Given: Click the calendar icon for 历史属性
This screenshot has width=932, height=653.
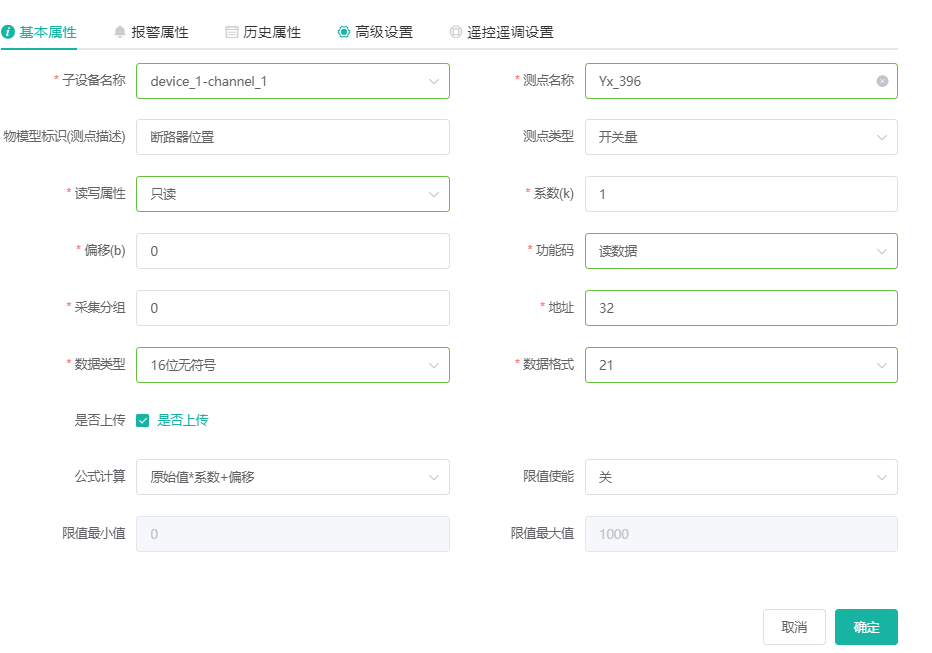Looking at the screenshot, I should (x=232, y=32).
